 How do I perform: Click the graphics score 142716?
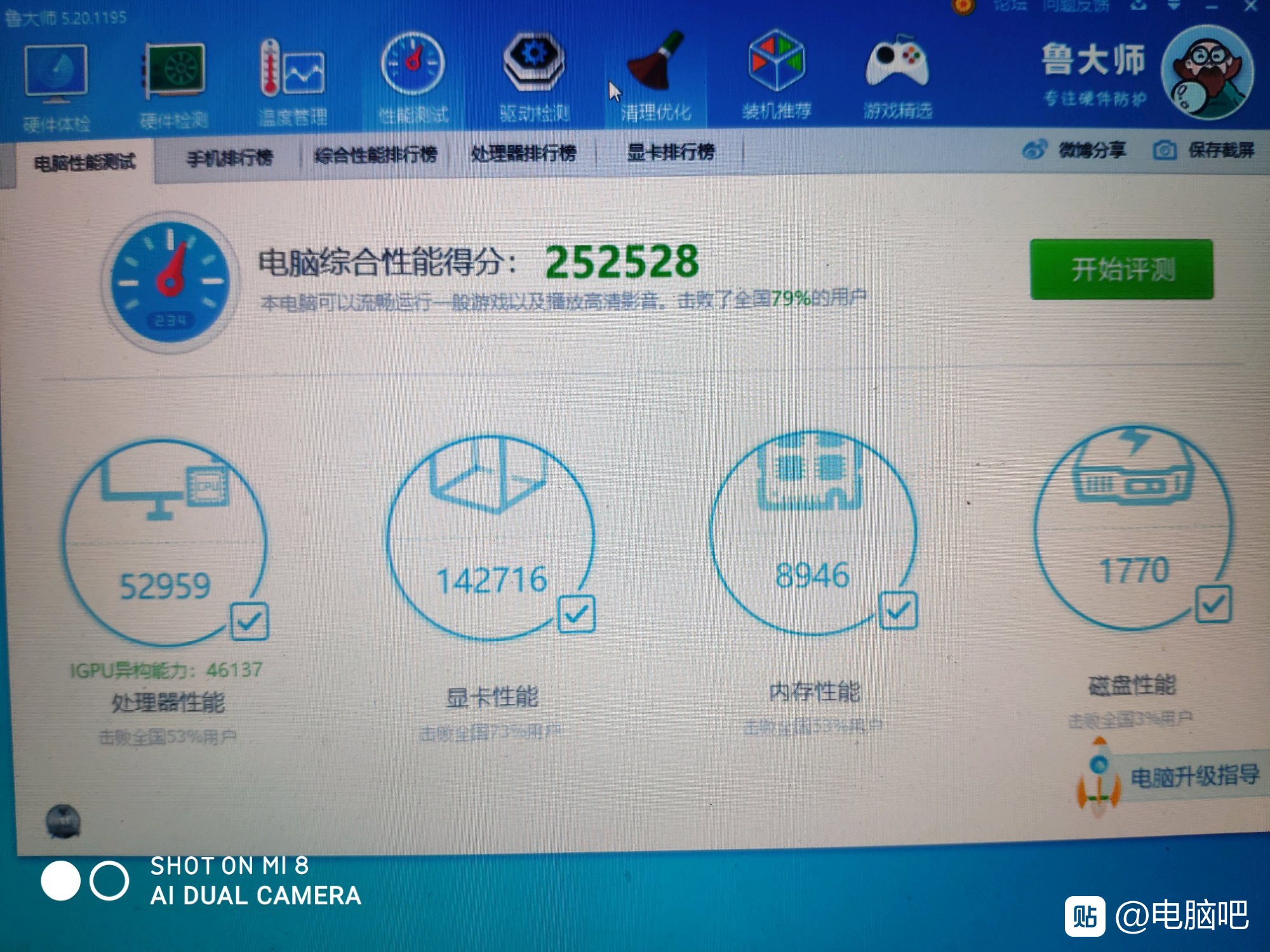tap(491, 580)
